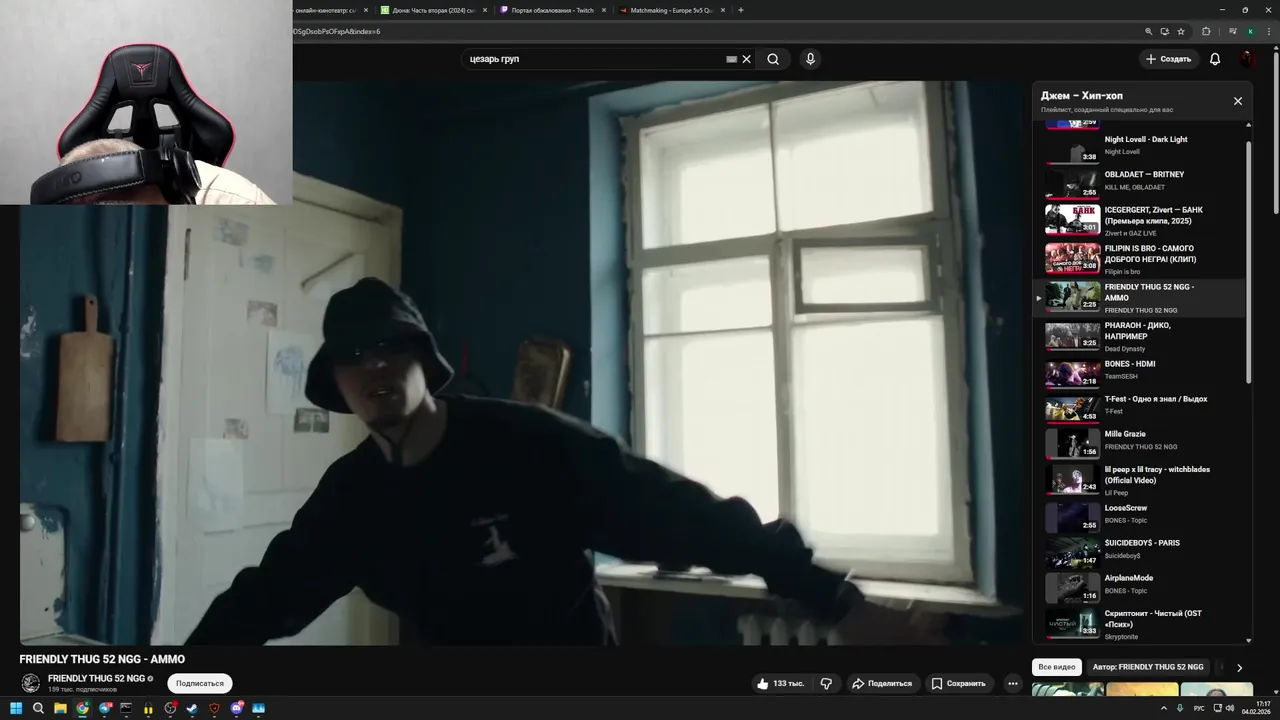This screenshot has width=1280, height=720.
Task: Click install-app icon in the address bar
Action: tap(1165, 31)
